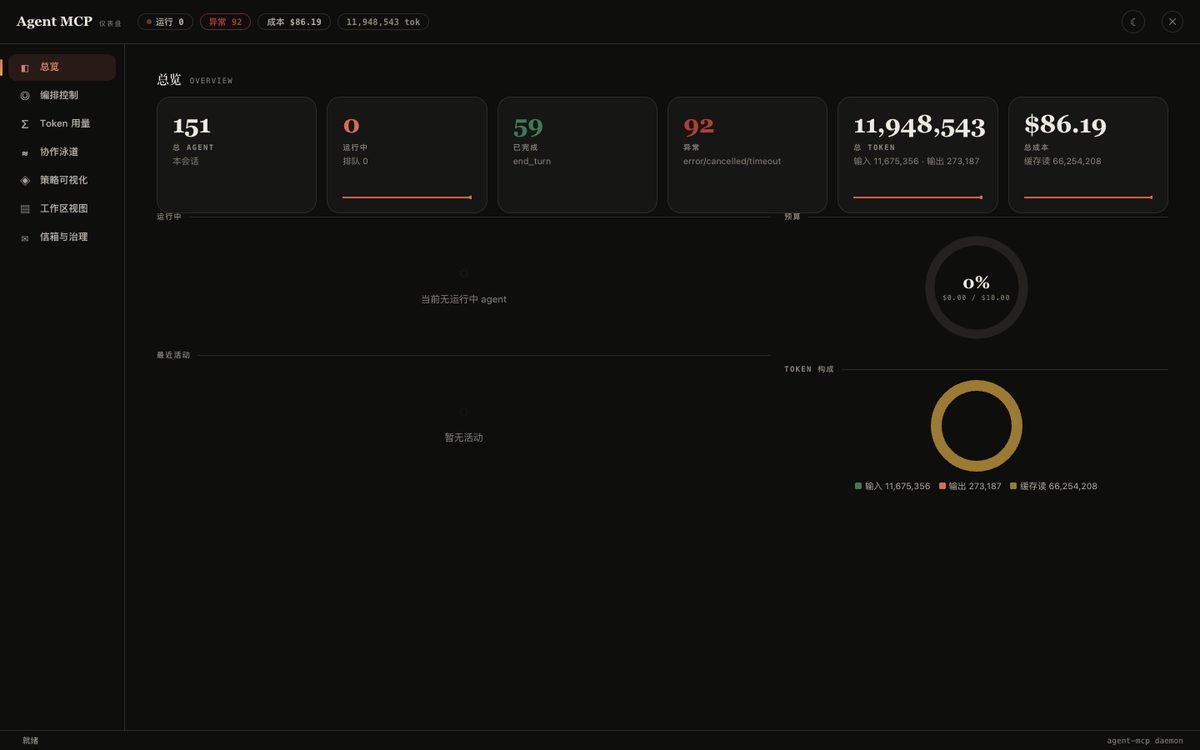Viewport: 1200px width, 750px height.
Task: Click the grid icon beside 工作区视图
Action: click(25, 209)
